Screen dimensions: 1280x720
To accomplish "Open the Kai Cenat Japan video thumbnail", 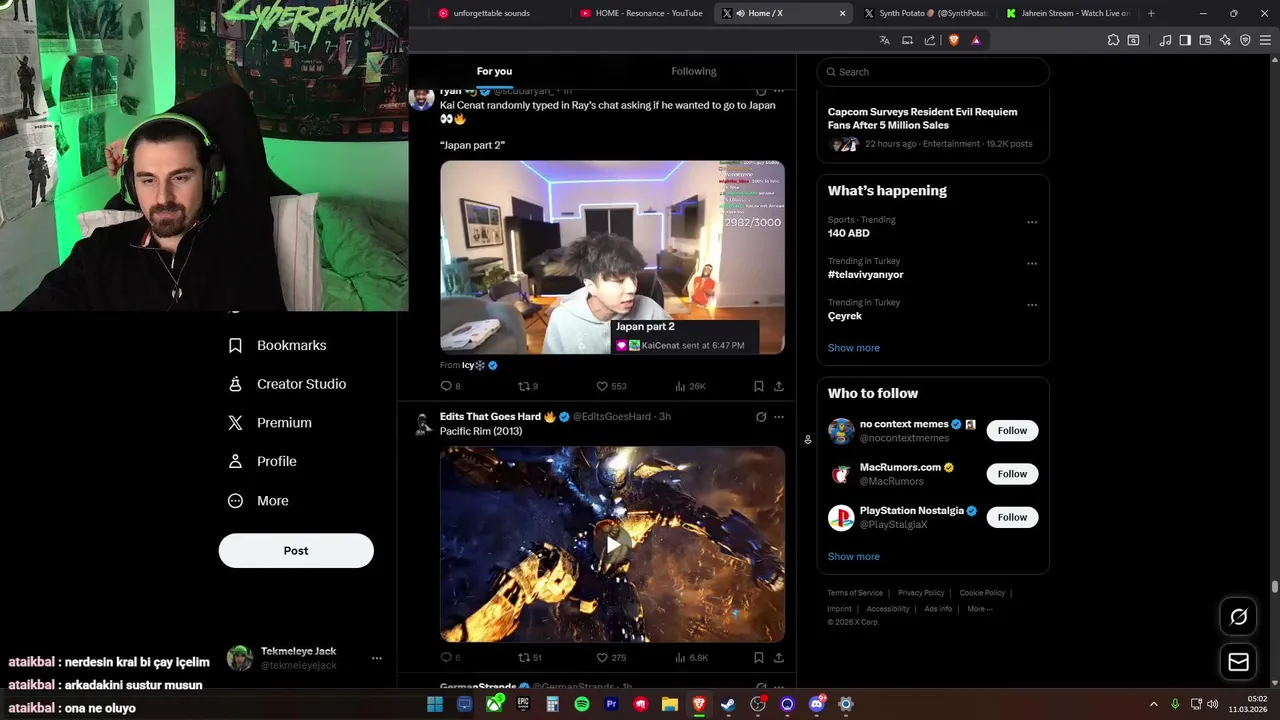I will pos(612,257).
